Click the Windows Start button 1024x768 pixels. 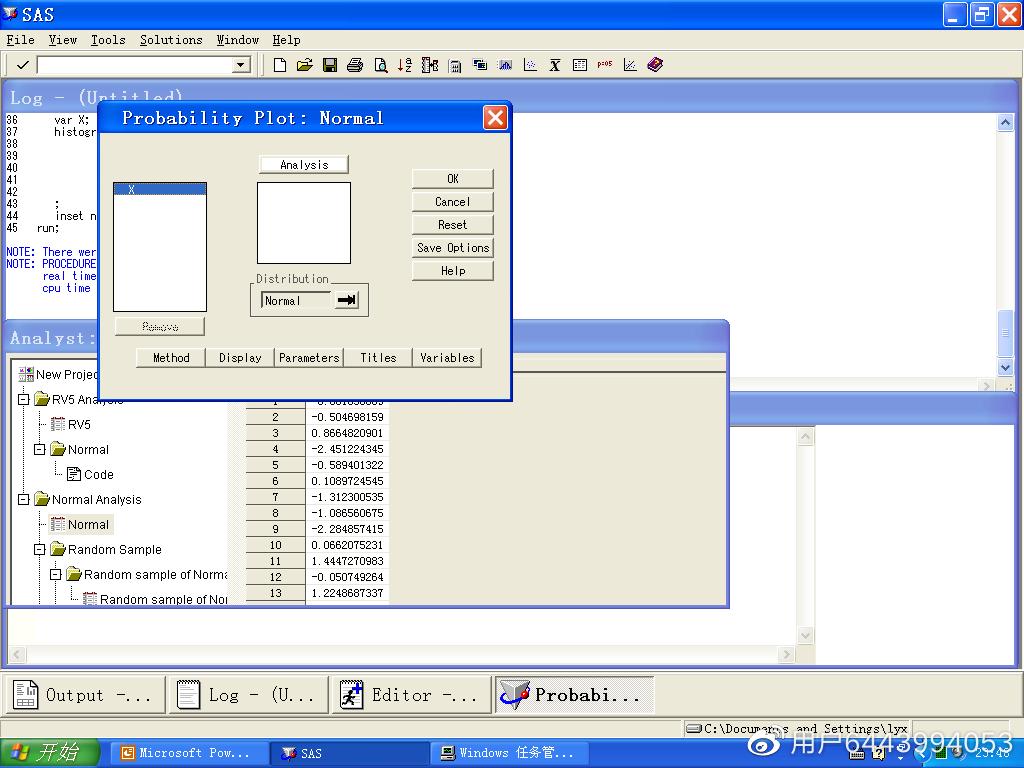coord(49,753)
